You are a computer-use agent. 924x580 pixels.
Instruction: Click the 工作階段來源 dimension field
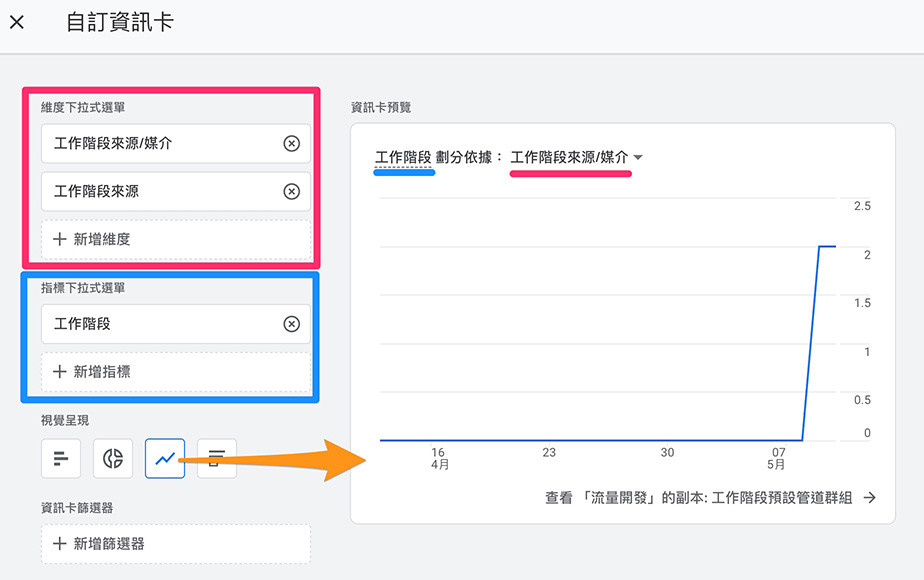(160, 192)
